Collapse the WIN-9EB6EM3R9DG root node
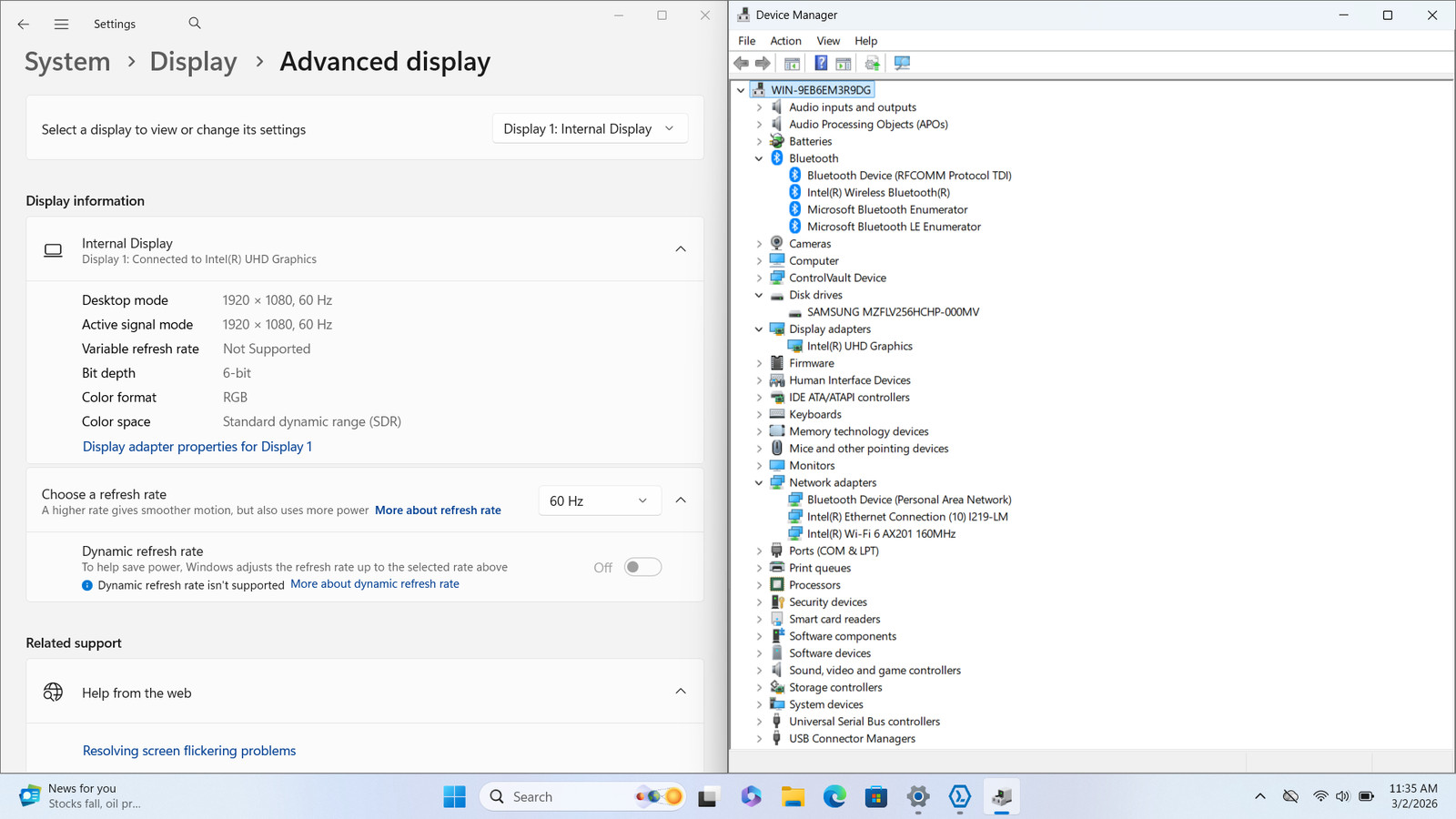1456x819 pixels. coord(741,90)
